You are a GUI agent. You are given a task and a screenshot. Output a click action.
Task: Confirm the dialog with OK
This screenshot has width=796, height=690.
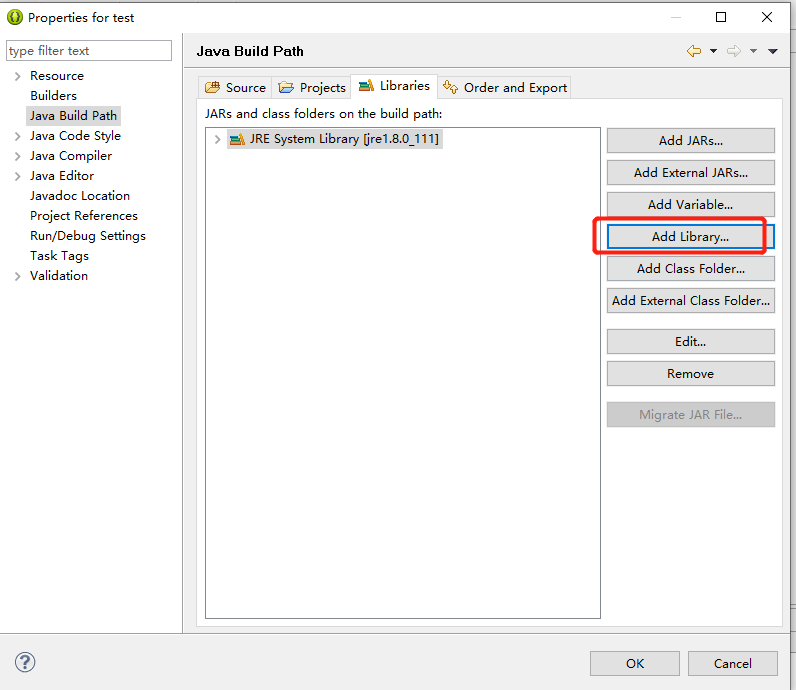pos(635,663)
